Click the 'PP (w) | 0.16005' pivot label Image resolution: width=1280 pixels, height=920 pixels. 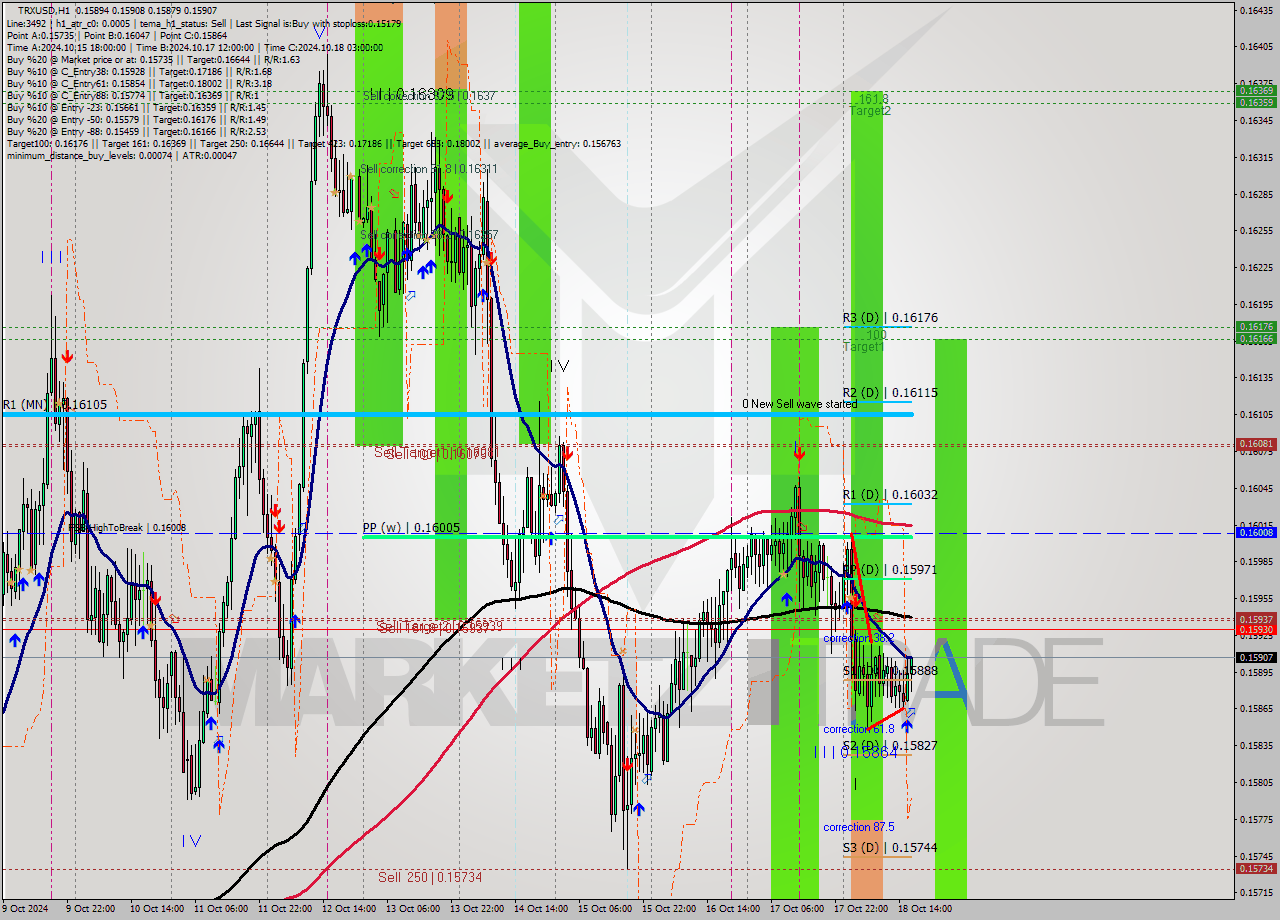[x=411, y=528]
